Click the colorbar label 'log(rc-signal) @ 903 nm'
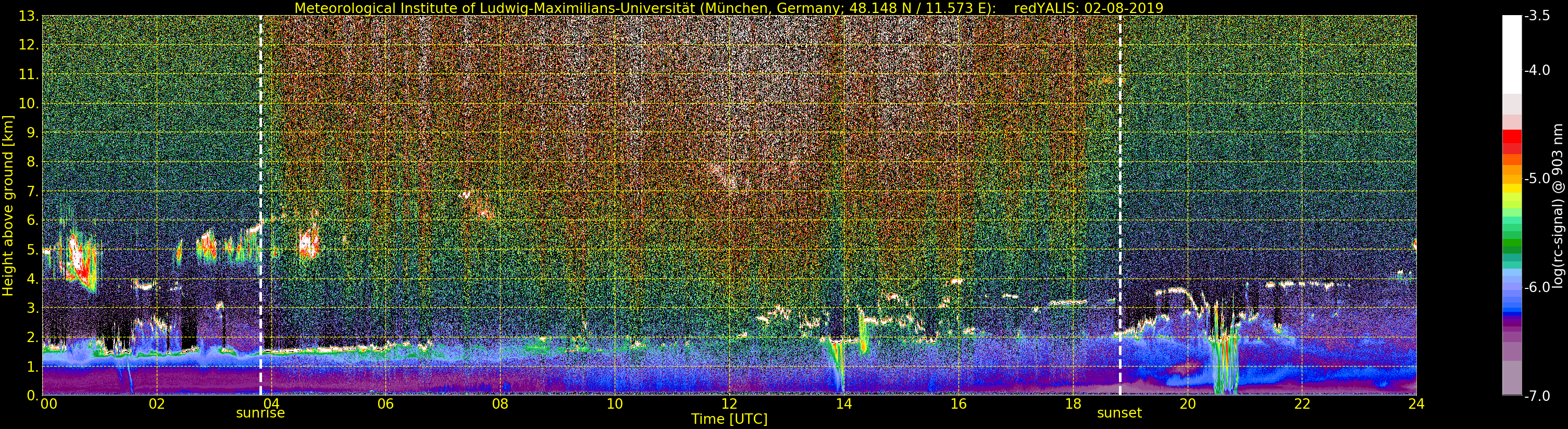The image size is (1568, 429). (x=1558, y=206)
